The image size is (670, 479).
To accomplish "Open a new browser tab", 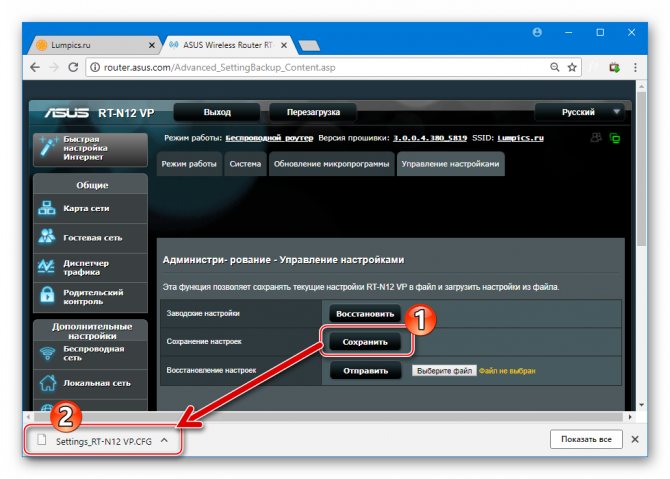I will 309,45.
